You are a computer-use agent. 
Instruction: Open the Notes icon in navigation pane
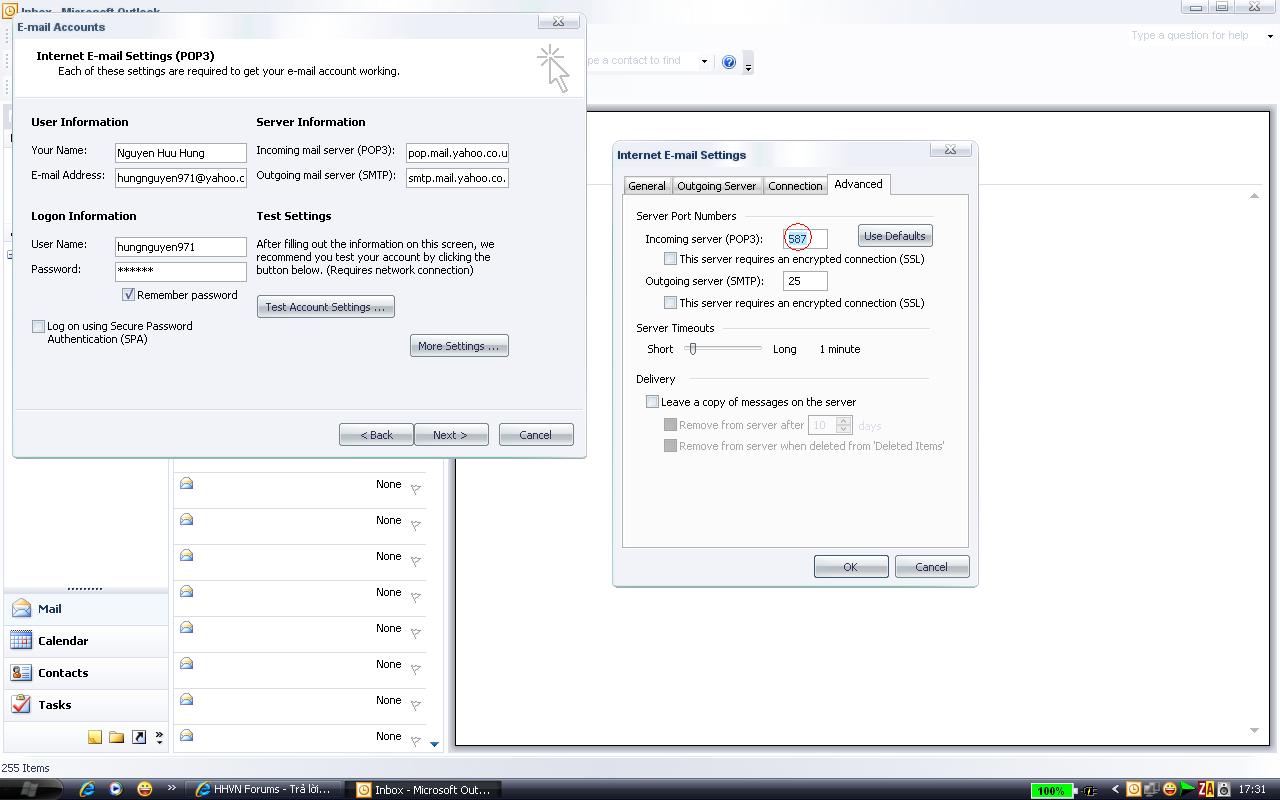click(x=95, y=737)
